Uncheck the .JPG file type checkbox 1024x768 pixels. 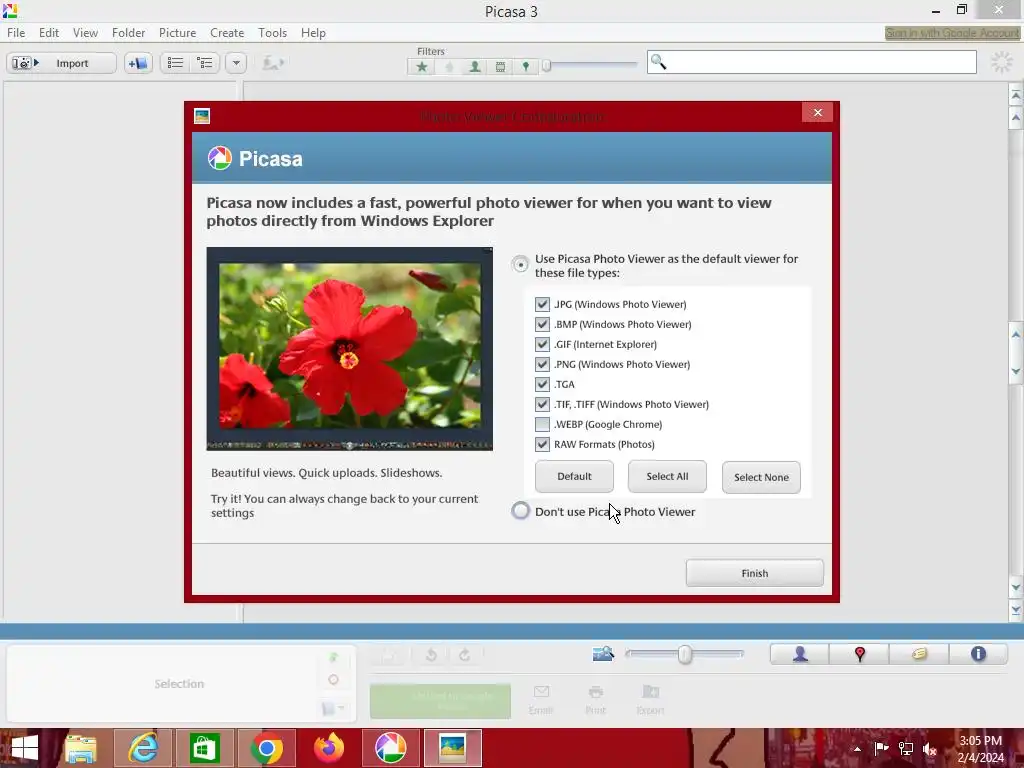coord(542,304)
